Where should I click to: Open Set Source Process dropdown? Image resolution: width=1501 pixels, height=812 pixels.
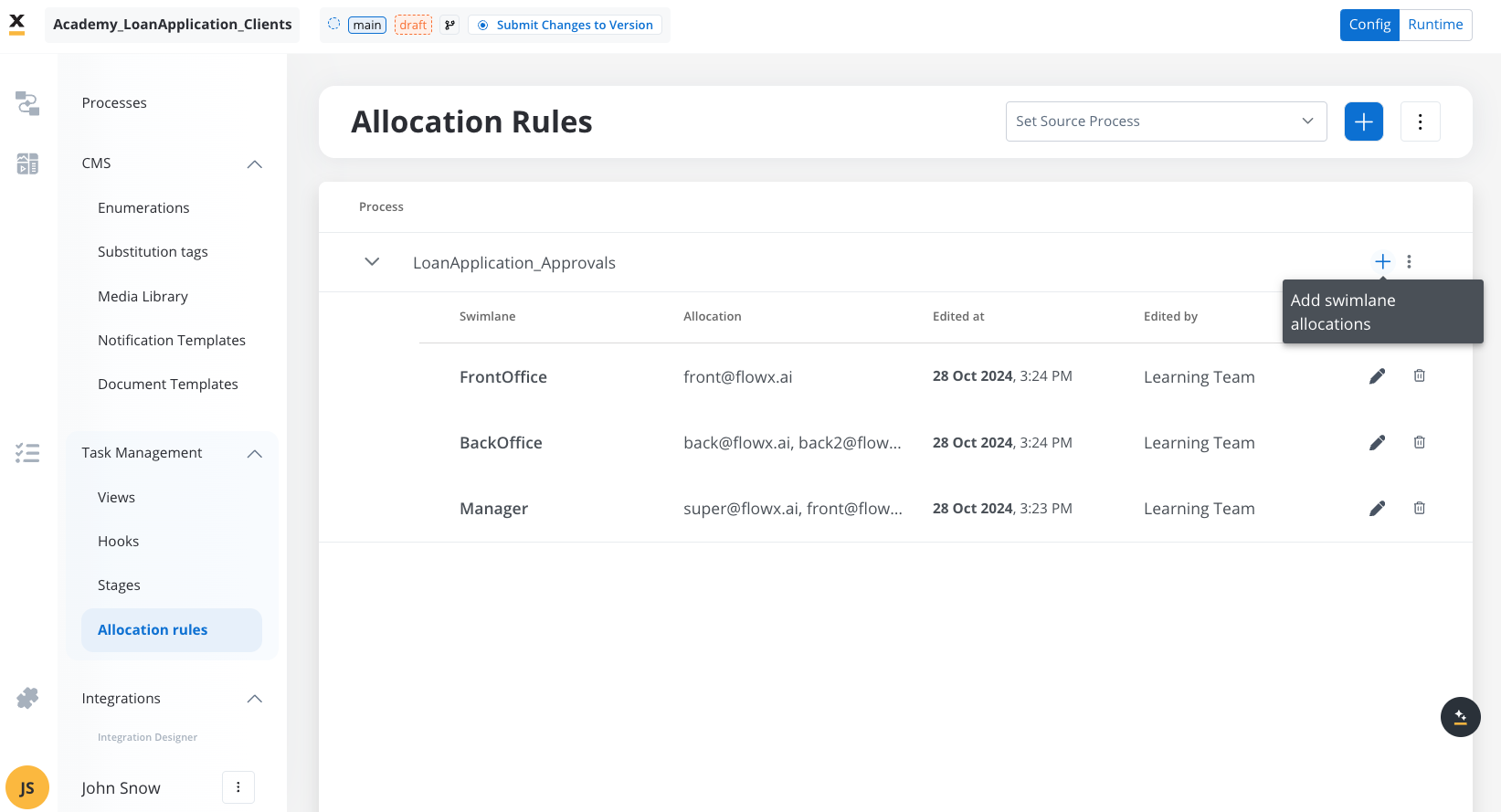(x=1167, y=121)
